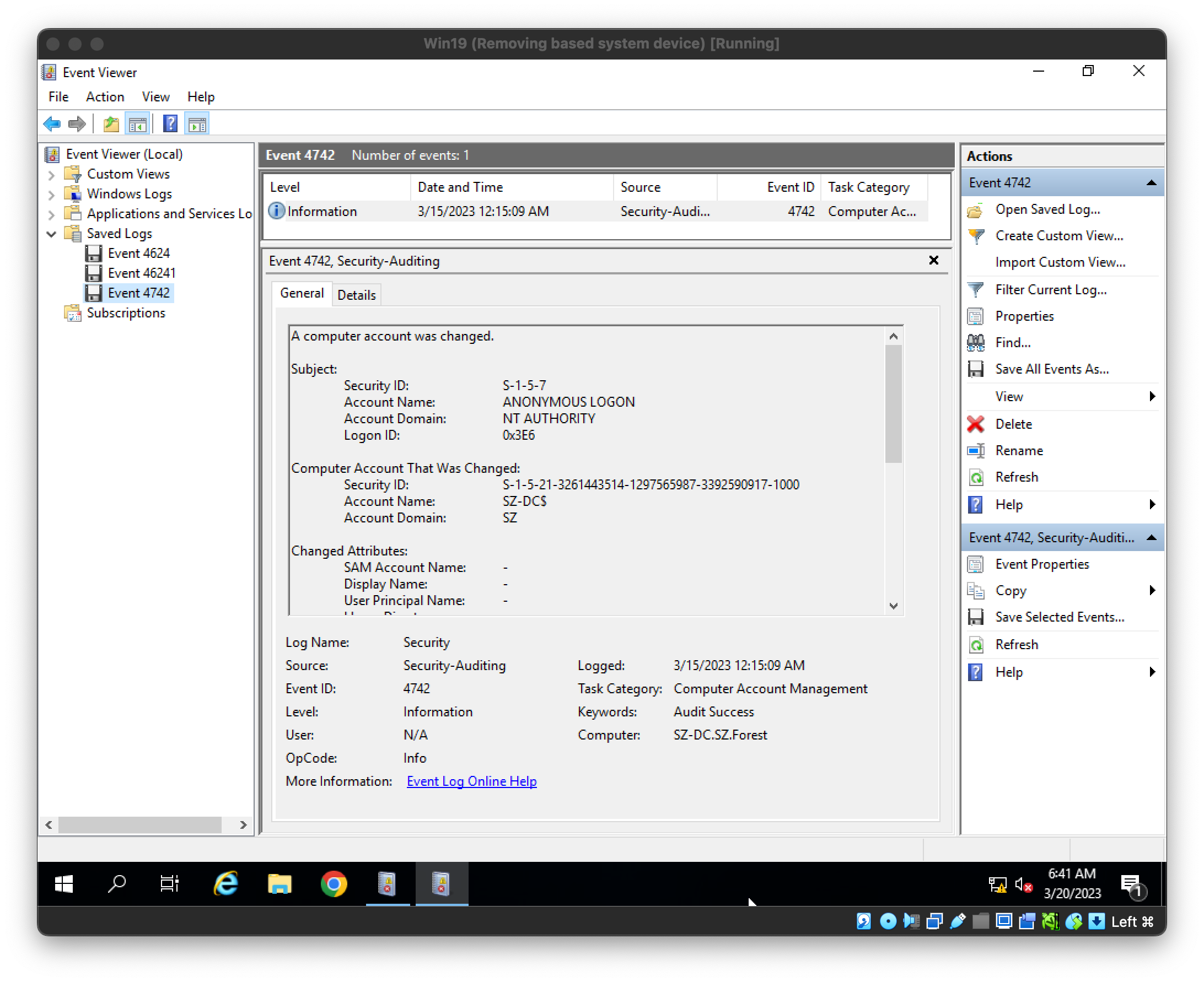This screenshot has height=982, width=1204.
Task: Click the Rename action icon
Action: point(975,451)
